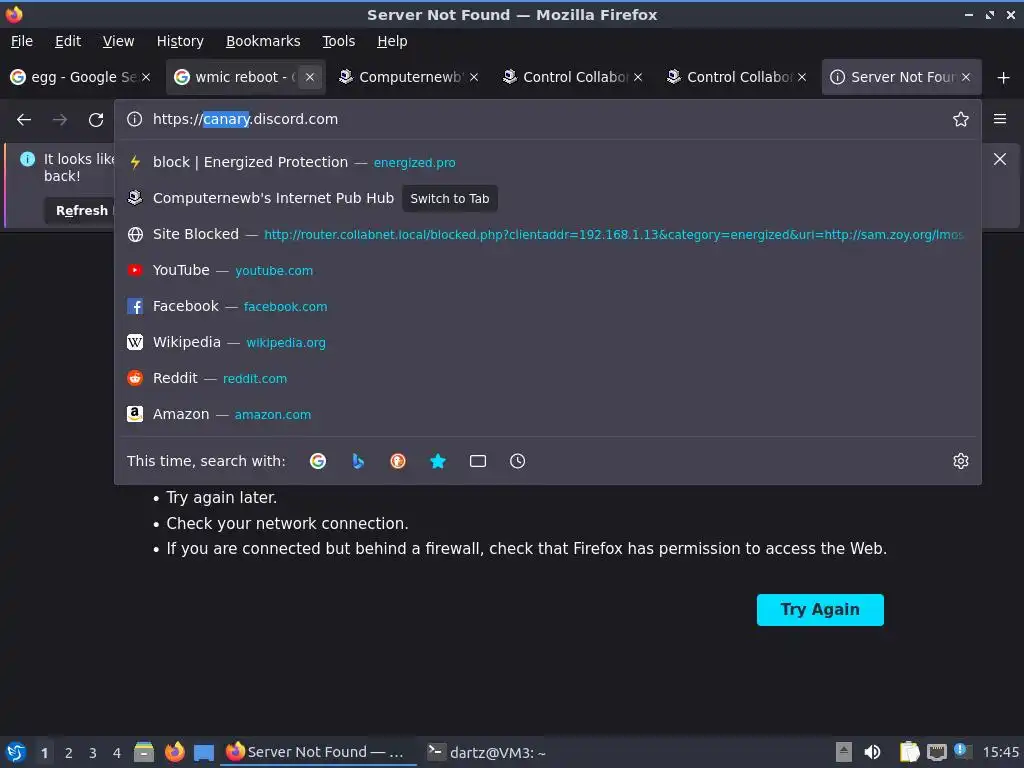1024x768 pixels.
Task: Choose the YouTube suggestion
Action: point(547,270)
